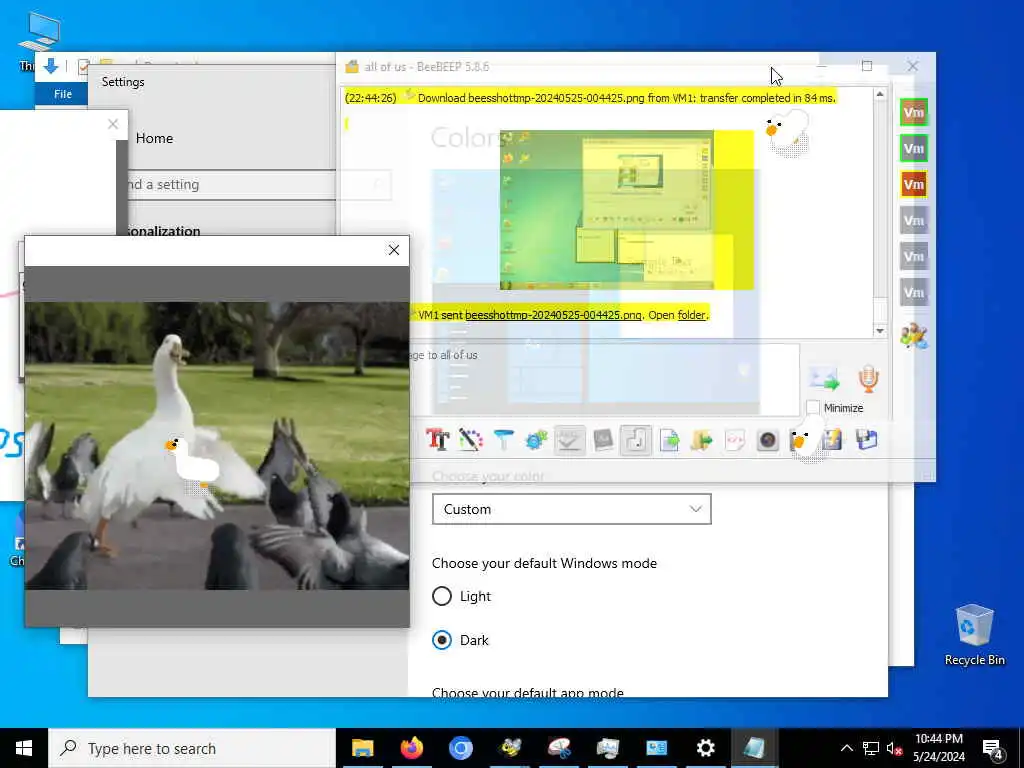The width and height of the screenshot is (1024, 768).
Task: Click the taskbar Type here to search box
Action: pos(192,748)
